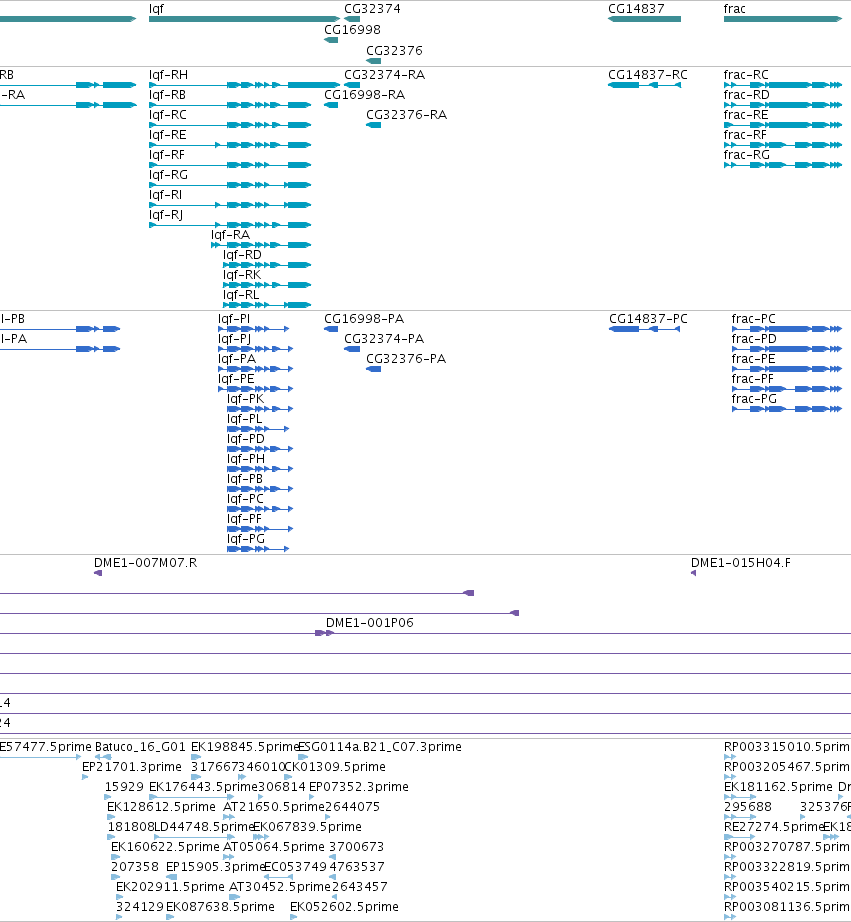Select transcript lqf-RJ
Viewport: 851px width, 922px height.
166,215
